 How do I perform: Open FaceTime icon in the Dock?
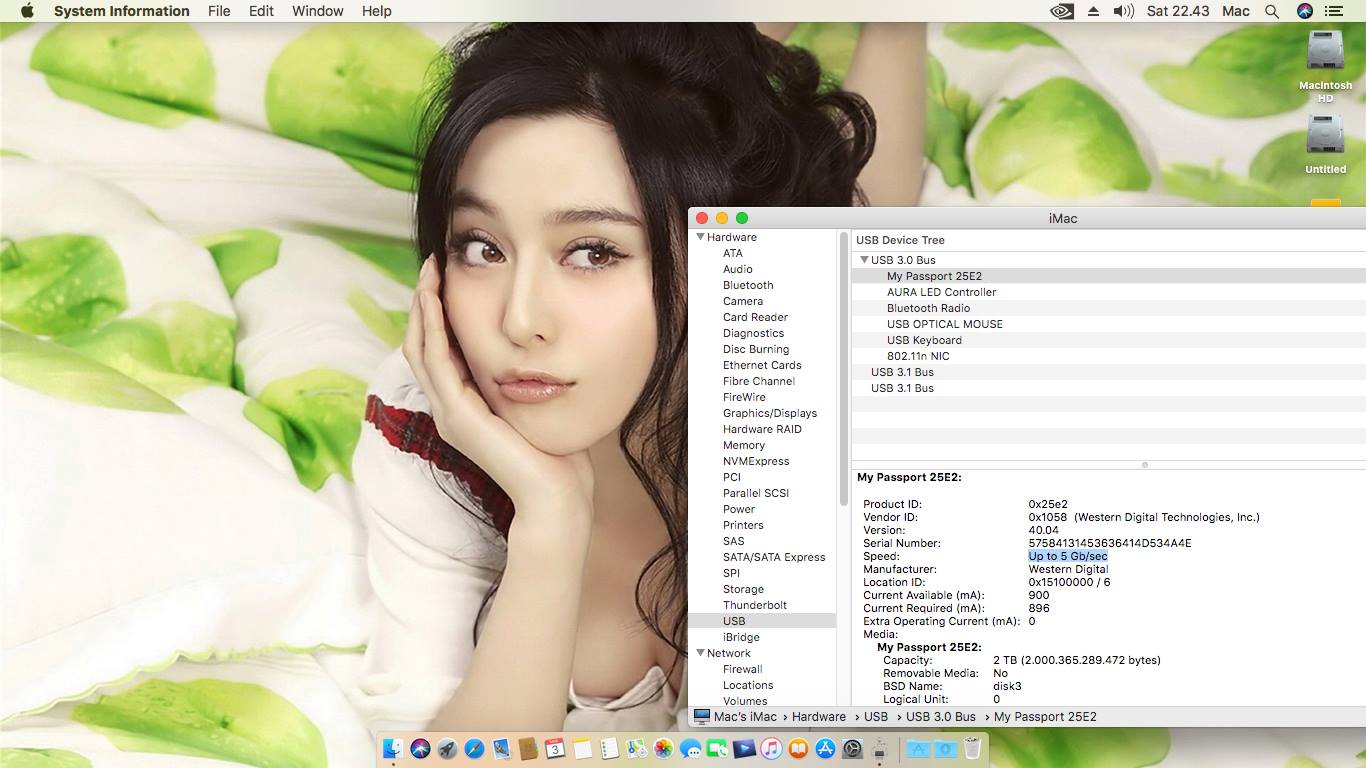tap(717, 748)
